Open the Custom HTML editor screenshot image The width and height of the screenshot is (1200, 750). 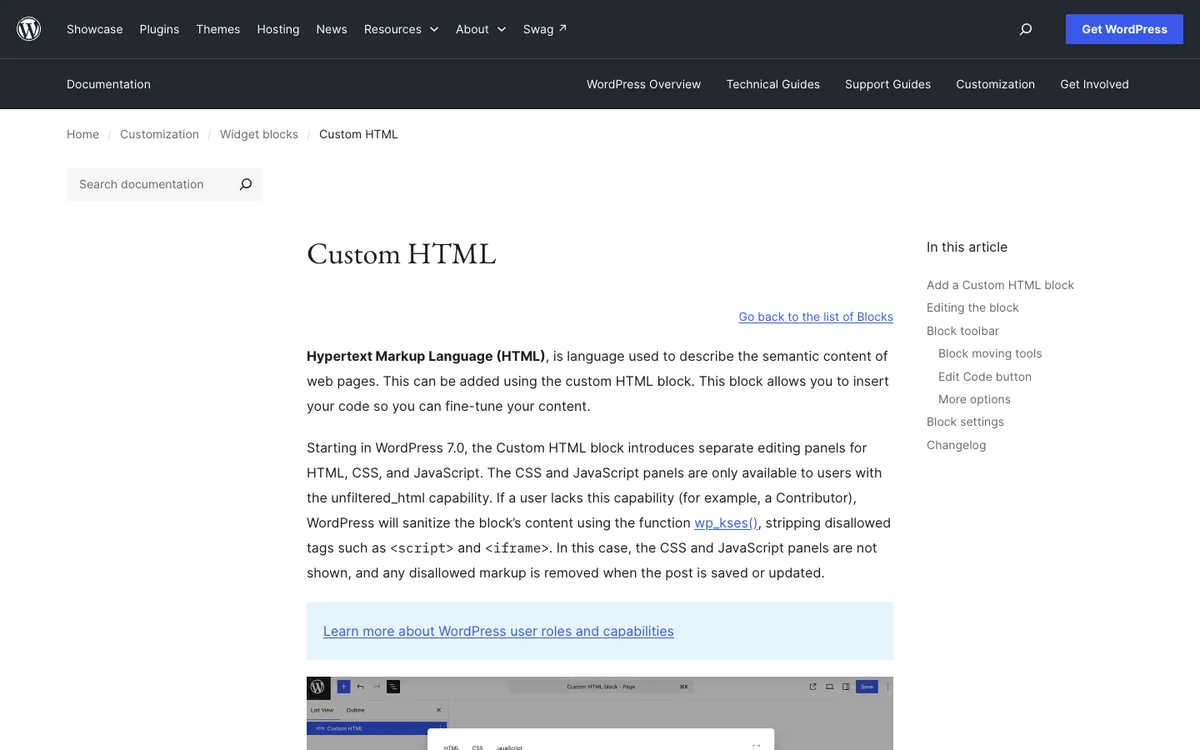pyautogui.click(x=600, y=713)
